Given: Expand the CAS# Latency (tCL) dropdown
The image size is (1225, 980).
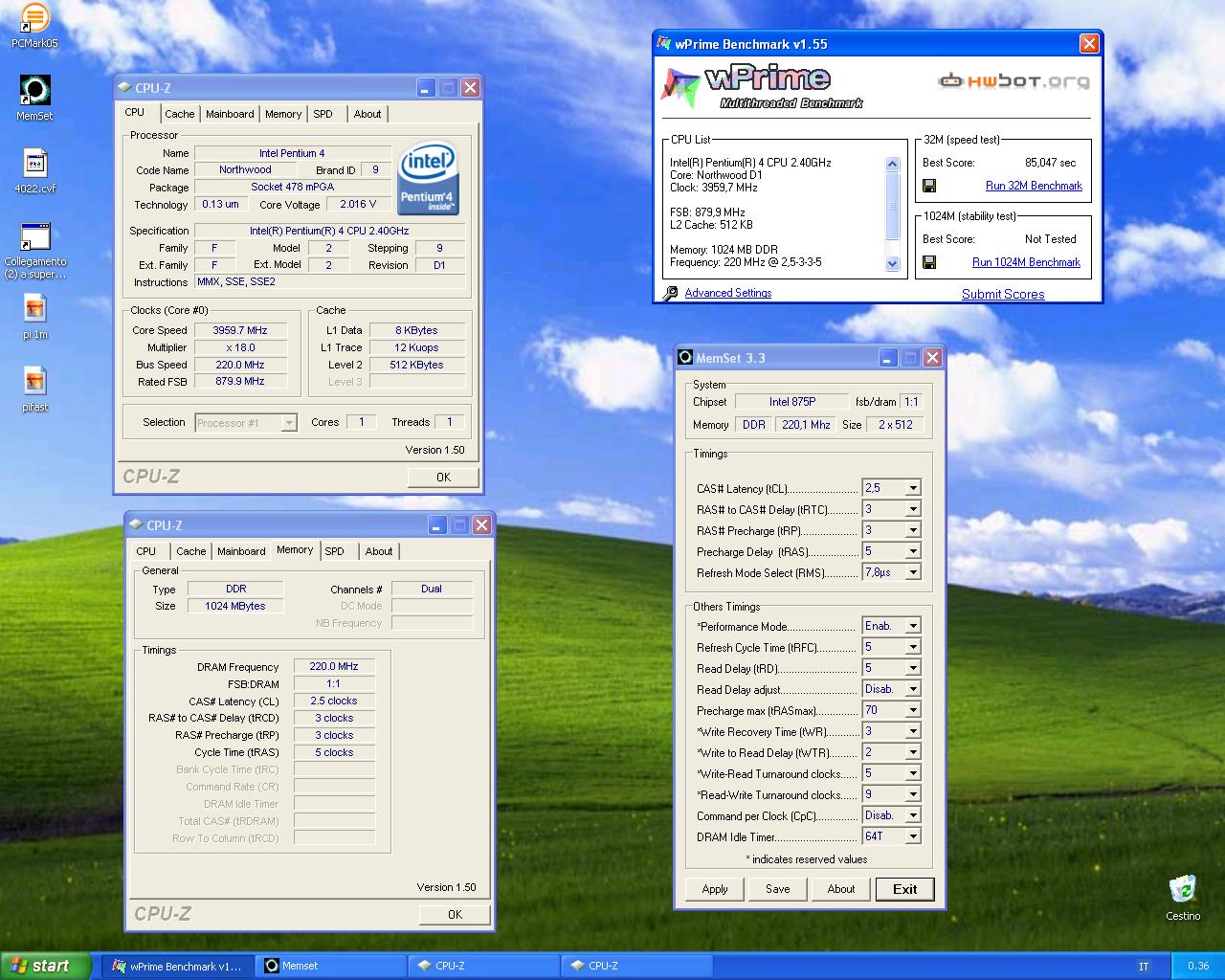Looking at the screenshot, I should (913, 488).
